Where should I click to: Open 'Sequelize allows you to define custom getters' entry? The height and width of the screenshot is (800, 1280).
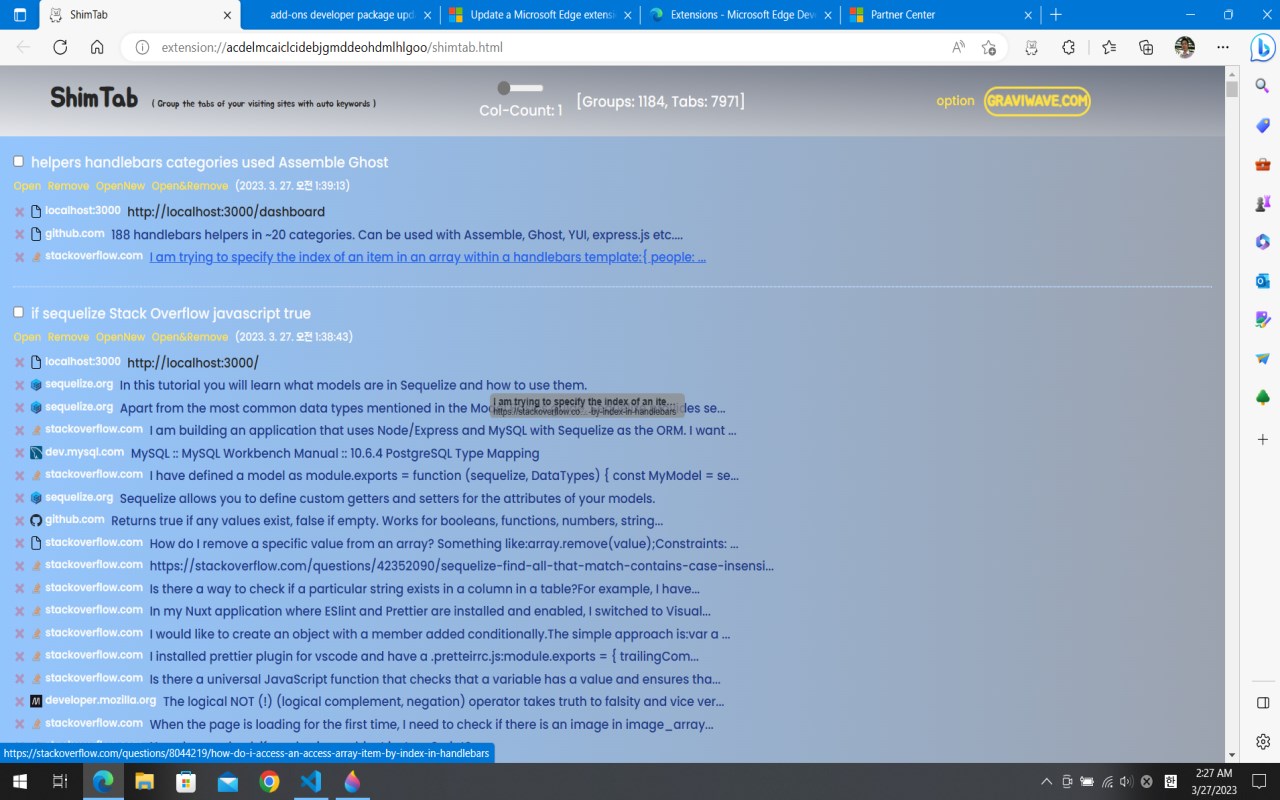coord(387,498)
